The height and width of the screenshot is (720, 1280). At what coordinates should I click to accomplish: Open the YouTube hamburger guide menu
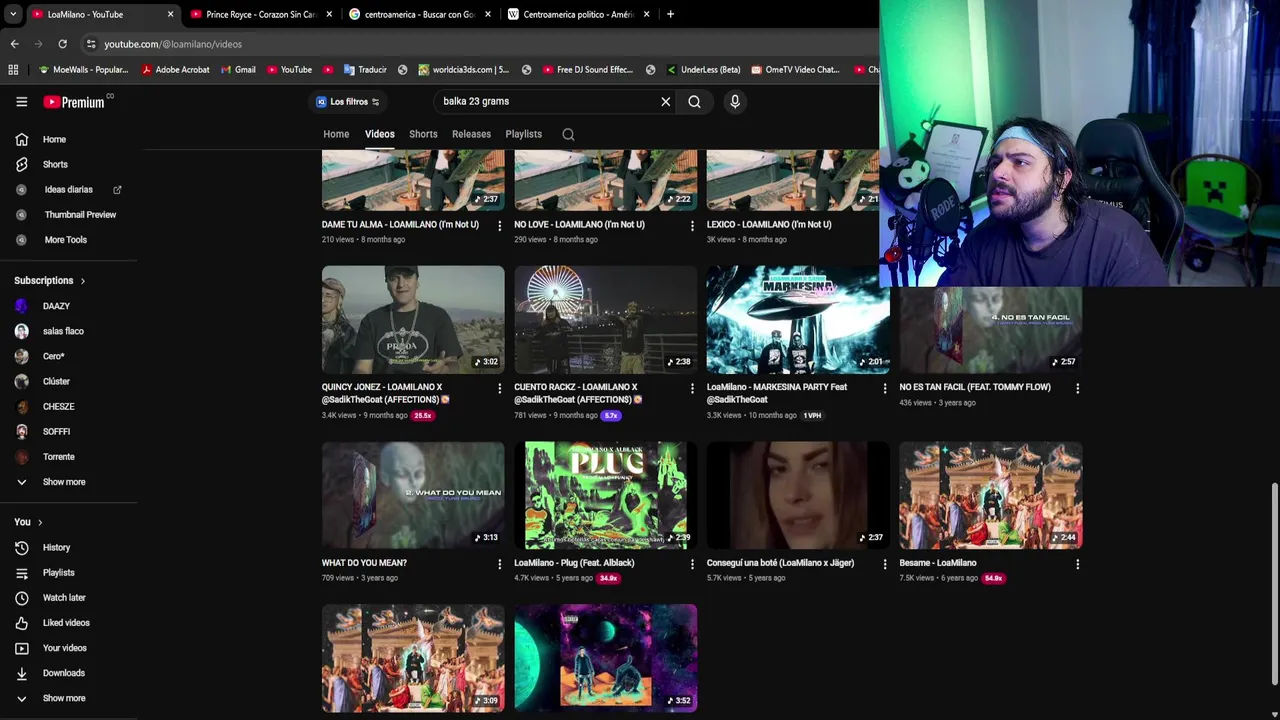(21, 101)
